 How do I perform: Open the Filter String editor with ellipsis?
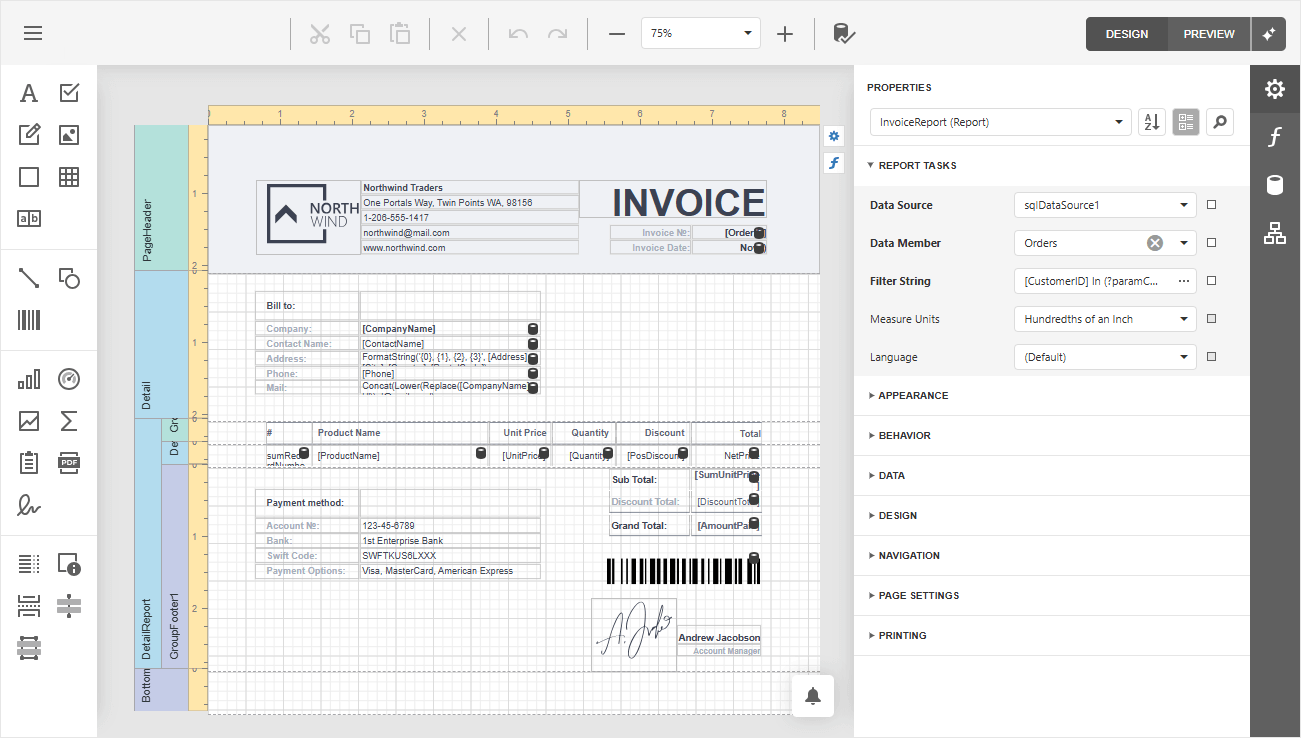1183,281
